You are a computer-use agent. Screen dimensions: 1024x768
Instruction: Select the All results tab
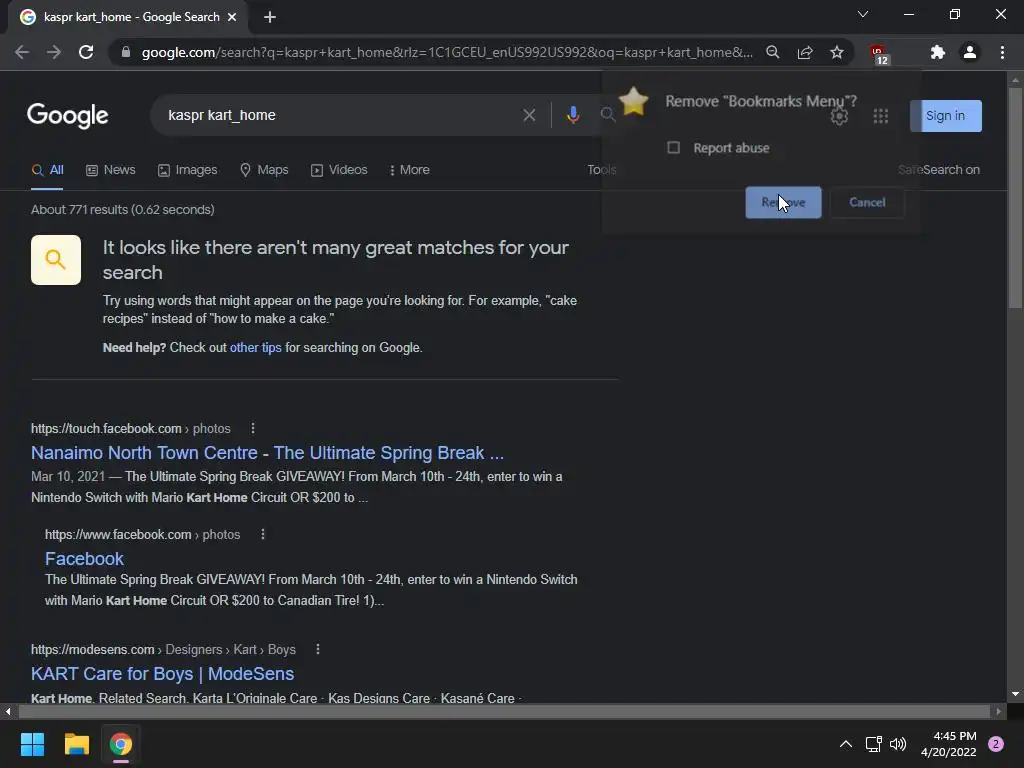coord(48,170)
